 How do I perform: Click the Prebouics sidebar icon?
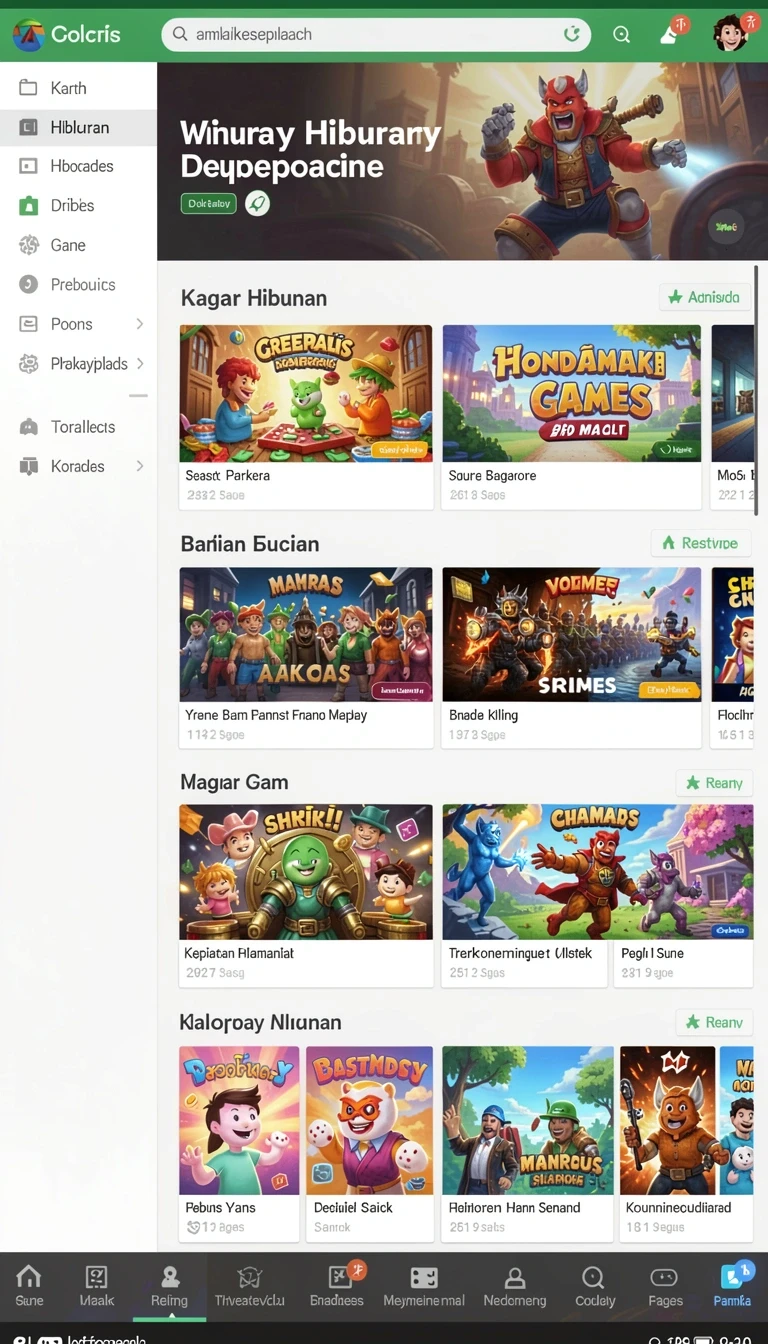pyautogui.click(x=29, y=284)
